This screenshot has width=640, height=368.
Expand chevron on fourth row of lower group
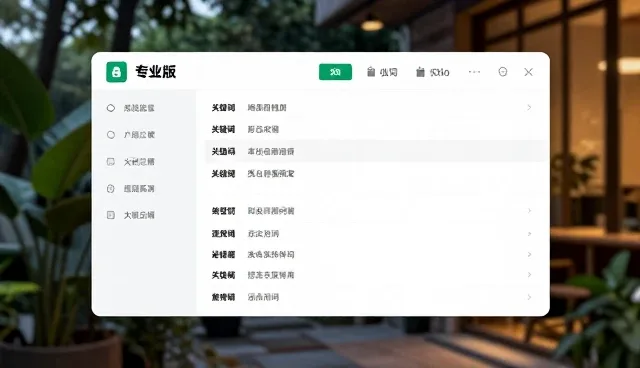point(529,275)
